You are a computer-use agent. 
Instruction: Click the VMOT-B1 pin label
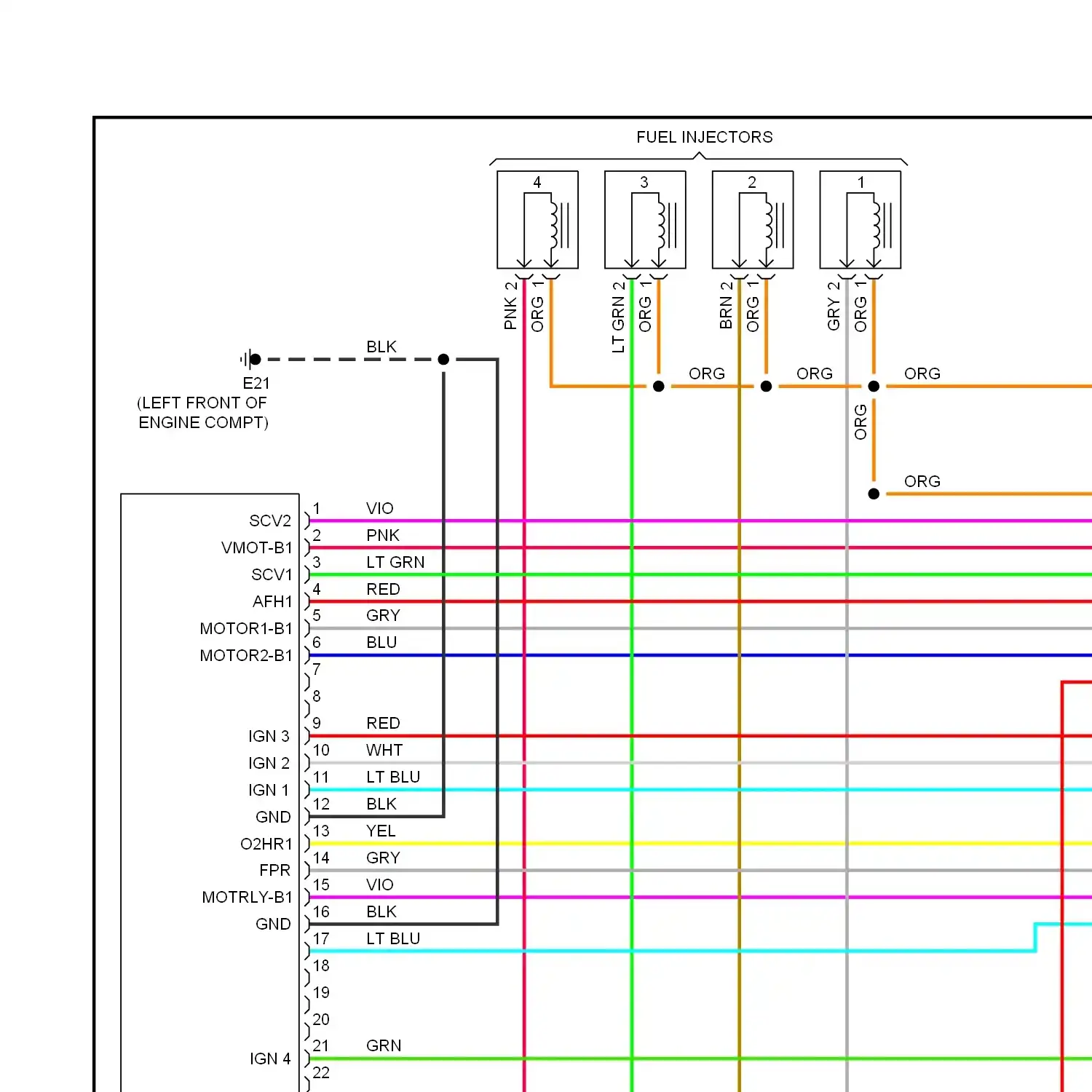pyautogui.click(x=257, y=547)
